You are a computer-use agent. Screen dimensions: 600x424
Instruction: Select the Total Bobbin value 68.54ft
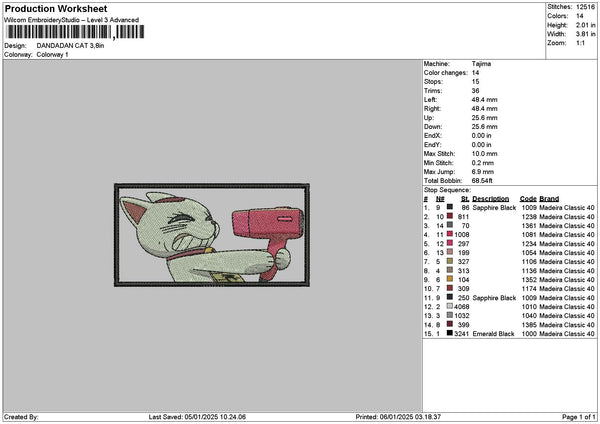(482, 181)
